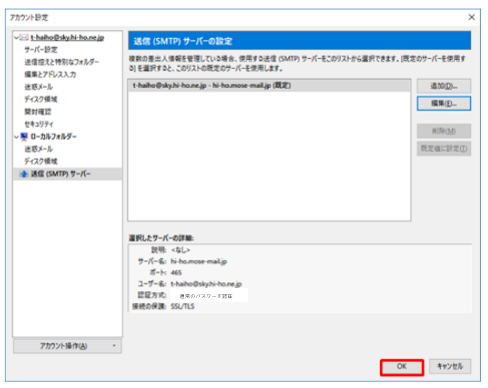
Task: Click the キャンセル button
Action: click(450, 366)
